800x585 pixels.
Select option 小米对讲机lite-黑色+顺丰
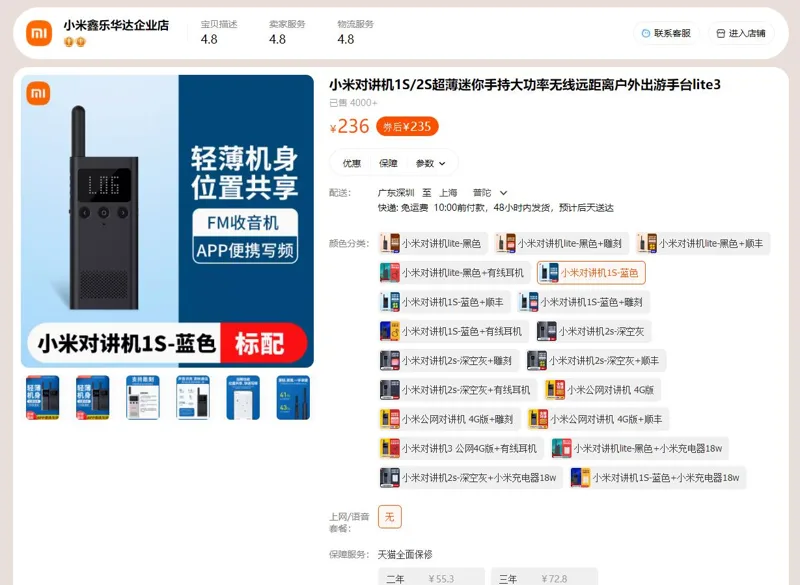point(703,243)
